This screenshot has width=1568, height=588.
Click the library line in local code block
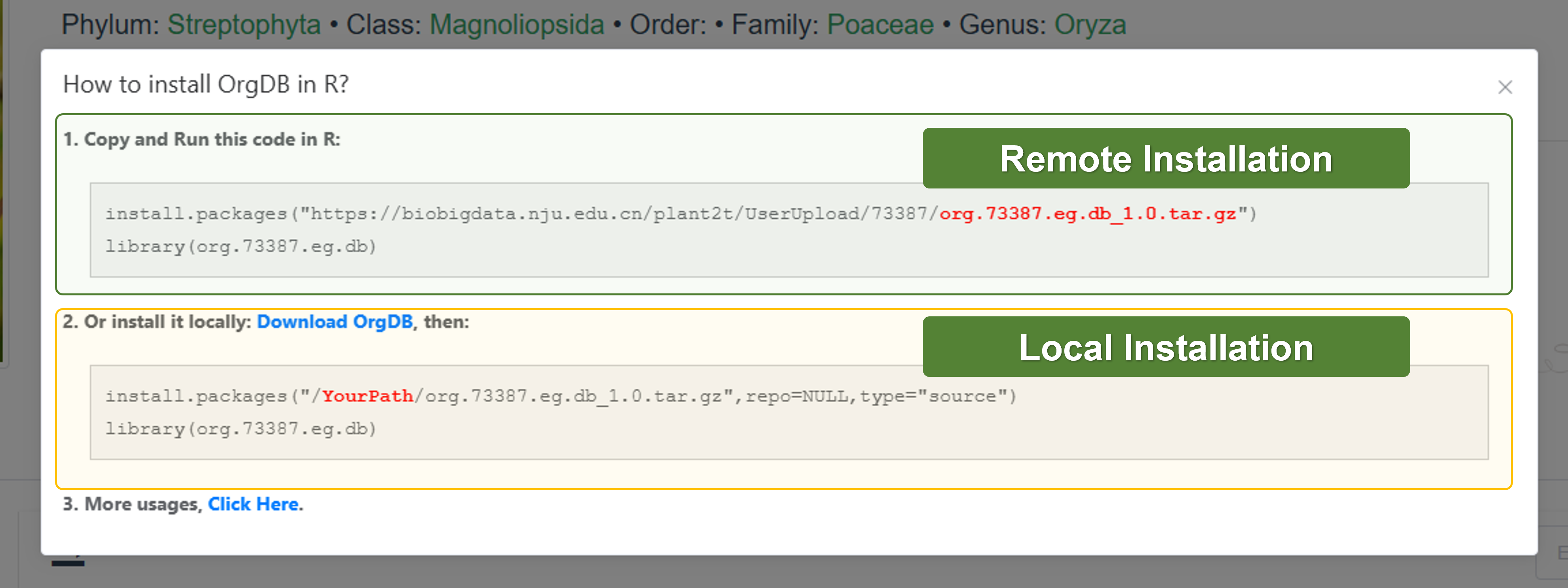240,429
